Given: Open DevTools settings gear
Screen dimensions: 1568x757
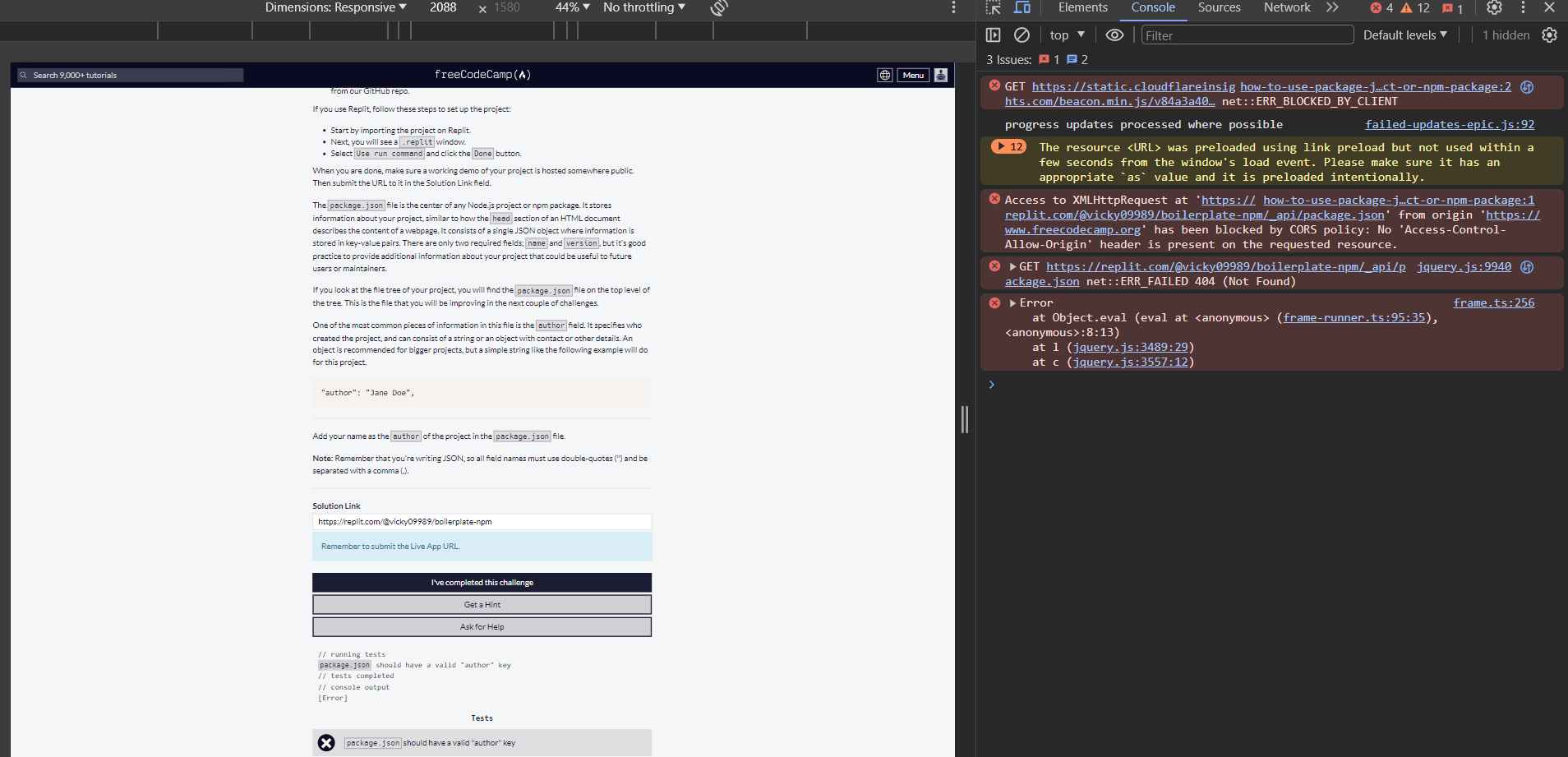Looking at the screenshot, I should tap(1494, 7).
